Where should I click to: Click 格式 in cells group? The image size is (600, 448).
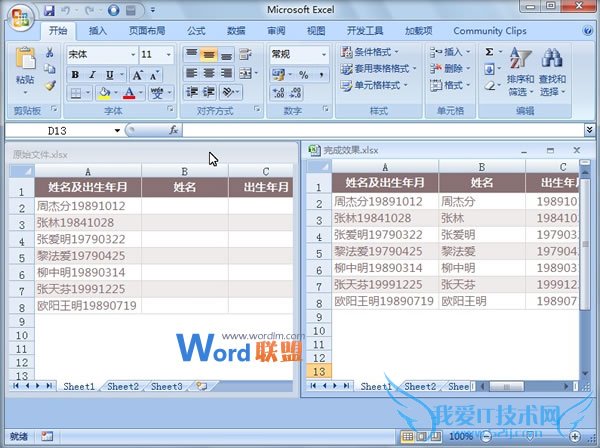coord(450,85)
